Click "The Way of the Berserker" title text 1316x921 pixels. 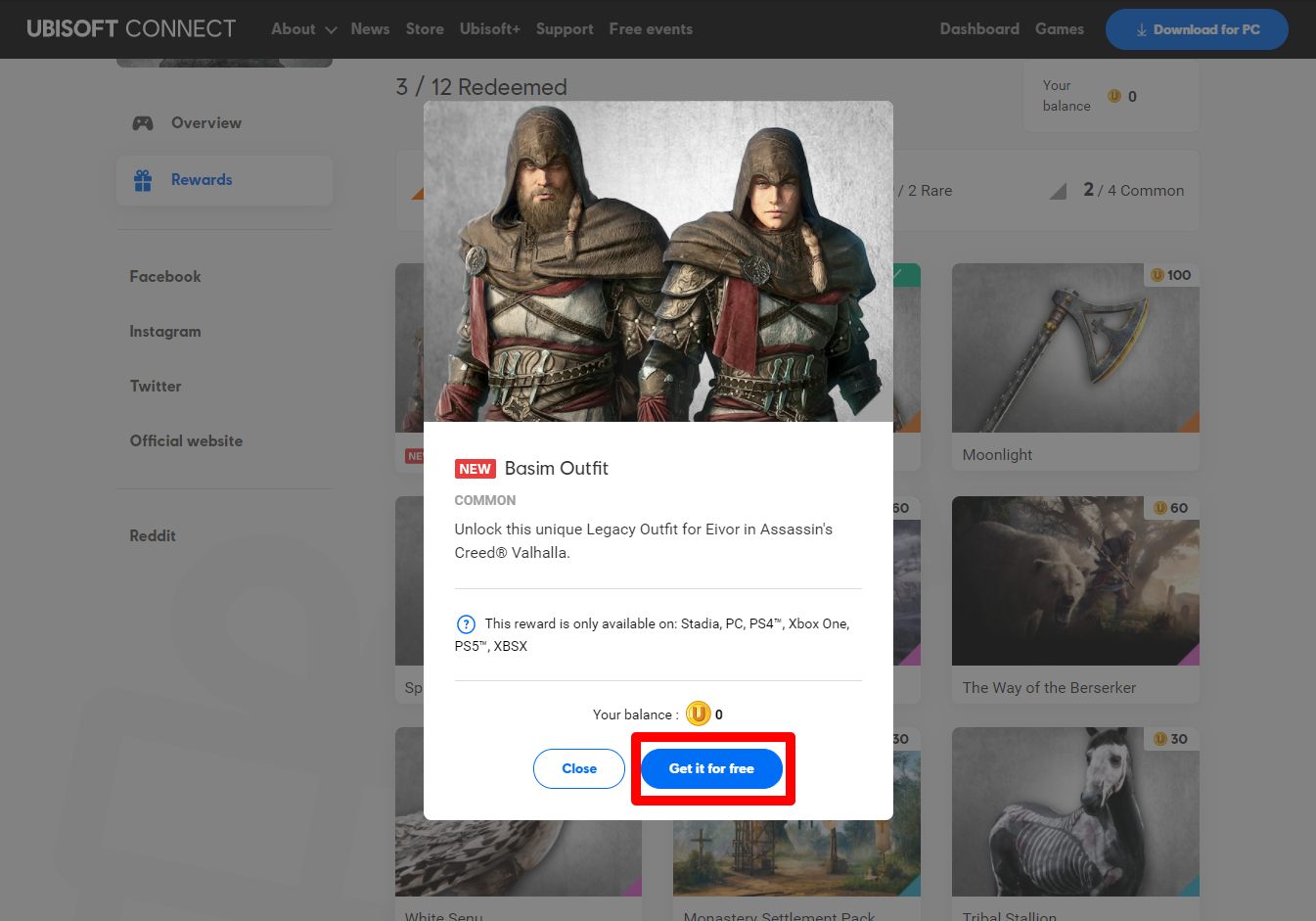click(x=1049, y=688)
